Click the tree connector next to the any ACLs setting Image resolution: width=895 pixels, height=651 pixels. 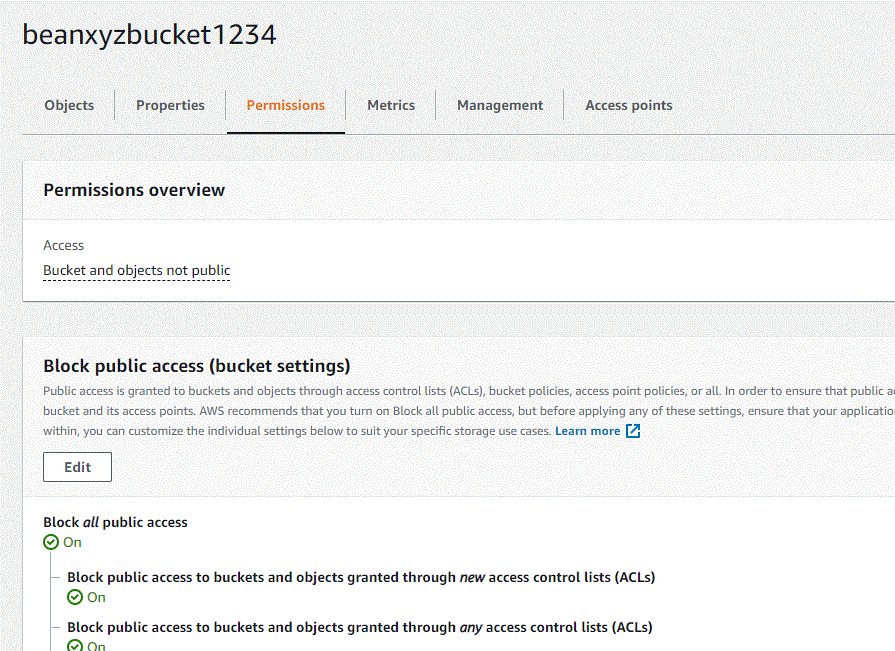[x=53, y=627]
